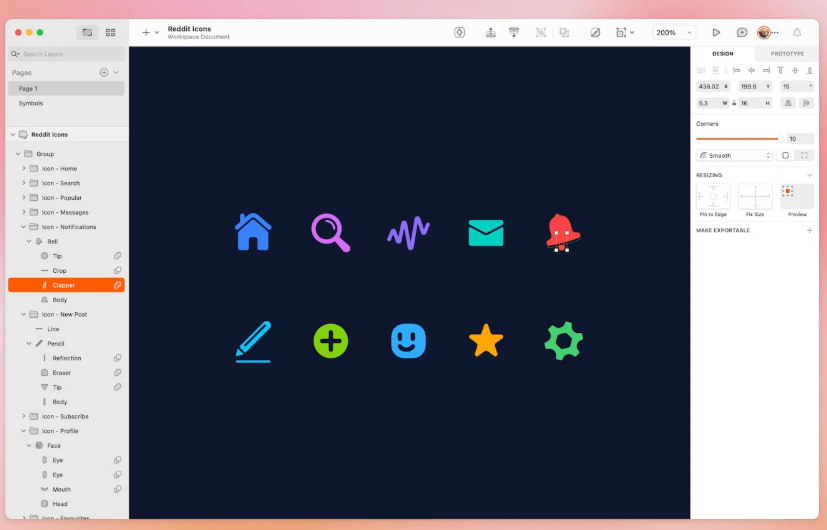827x530 pixels.
Task: Toggle Fix Size resizing control
Action: point(755,197)
